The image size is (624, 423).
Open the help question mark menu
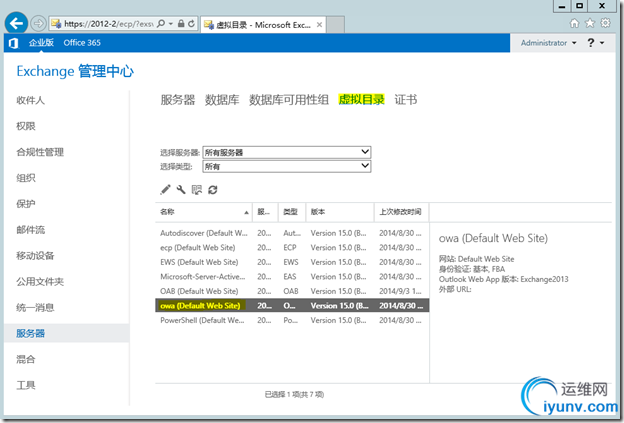click(x=595, y=43)
